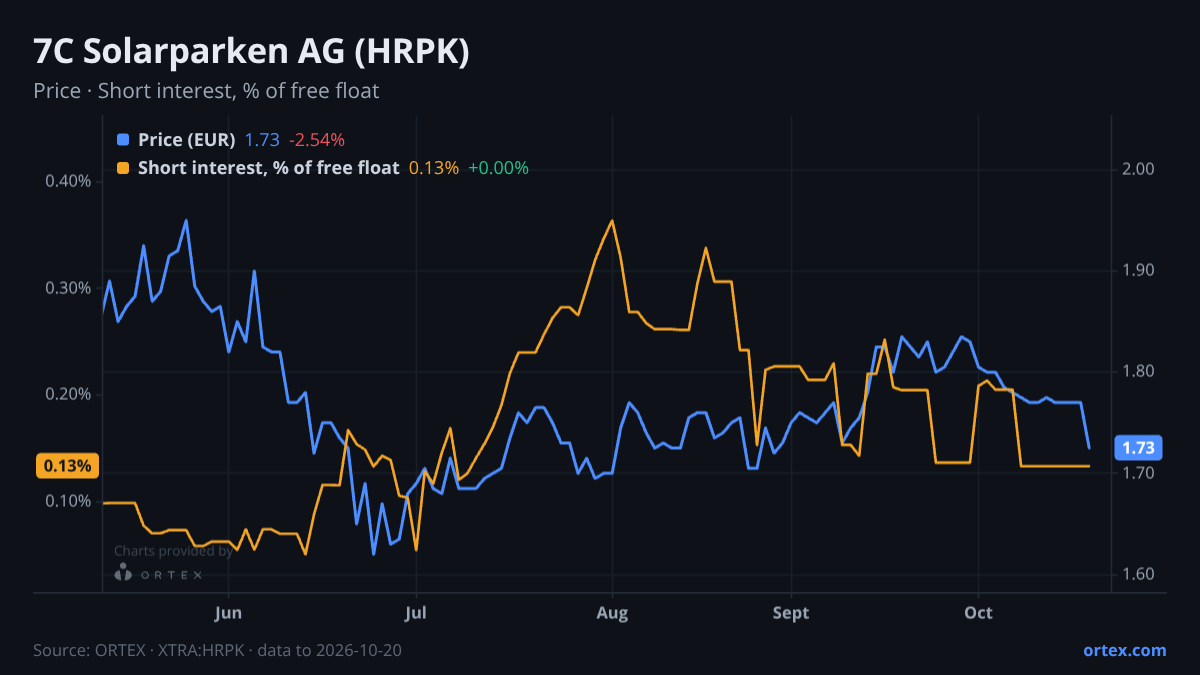
Task: Click the 1.80 right axis label
Action: [x=1139, y=372]
